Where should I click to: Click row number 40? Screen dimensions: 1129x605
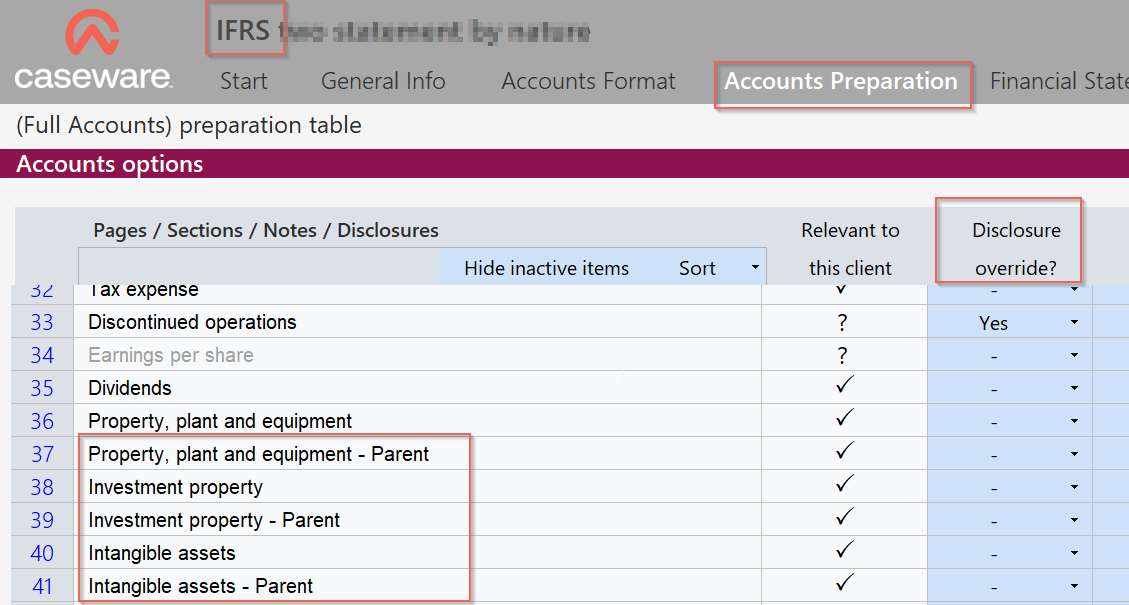[x=42, y=553]
